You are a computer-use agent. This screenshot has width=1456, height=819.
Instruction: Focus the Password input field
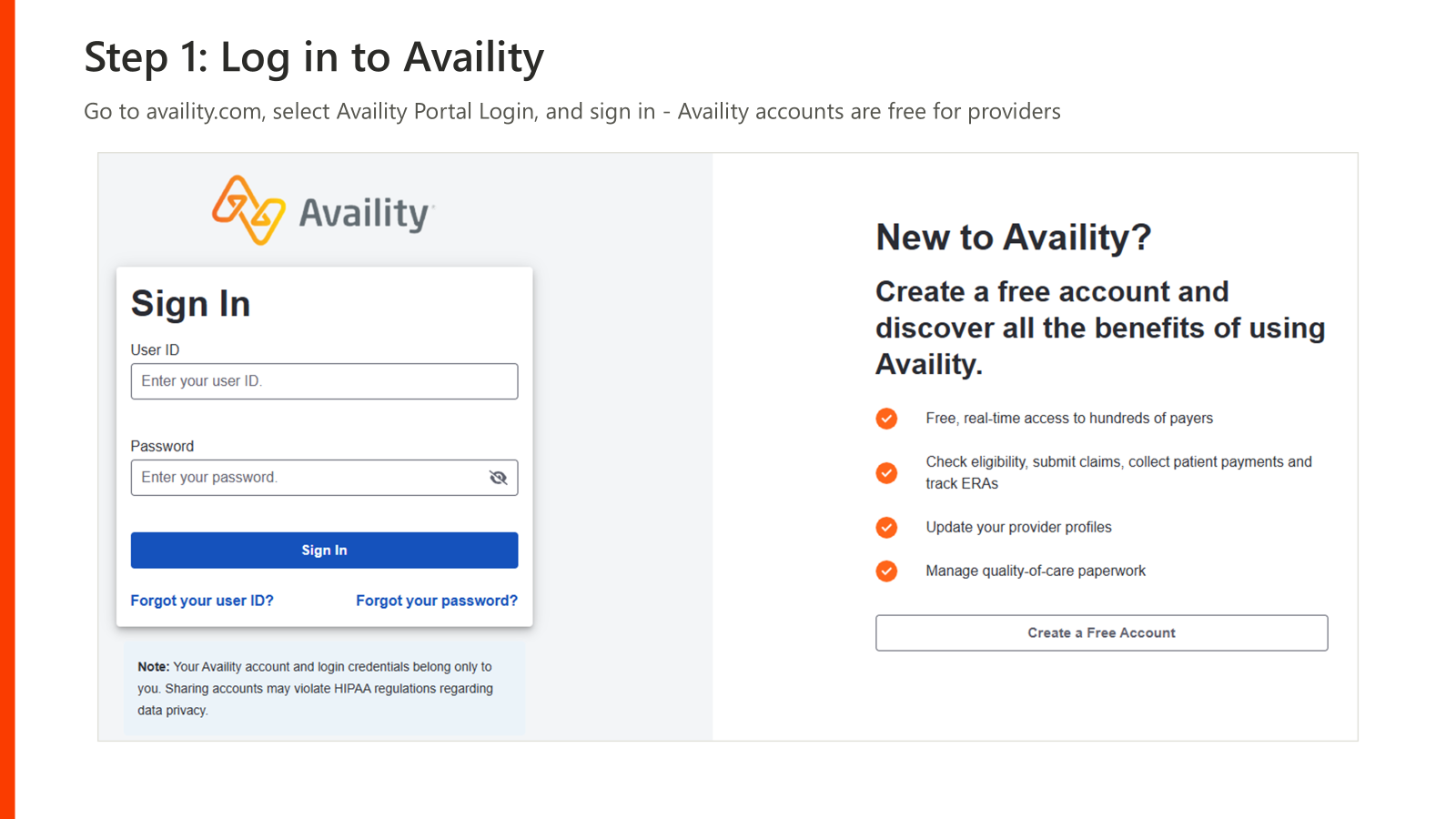tap(324, 478)
